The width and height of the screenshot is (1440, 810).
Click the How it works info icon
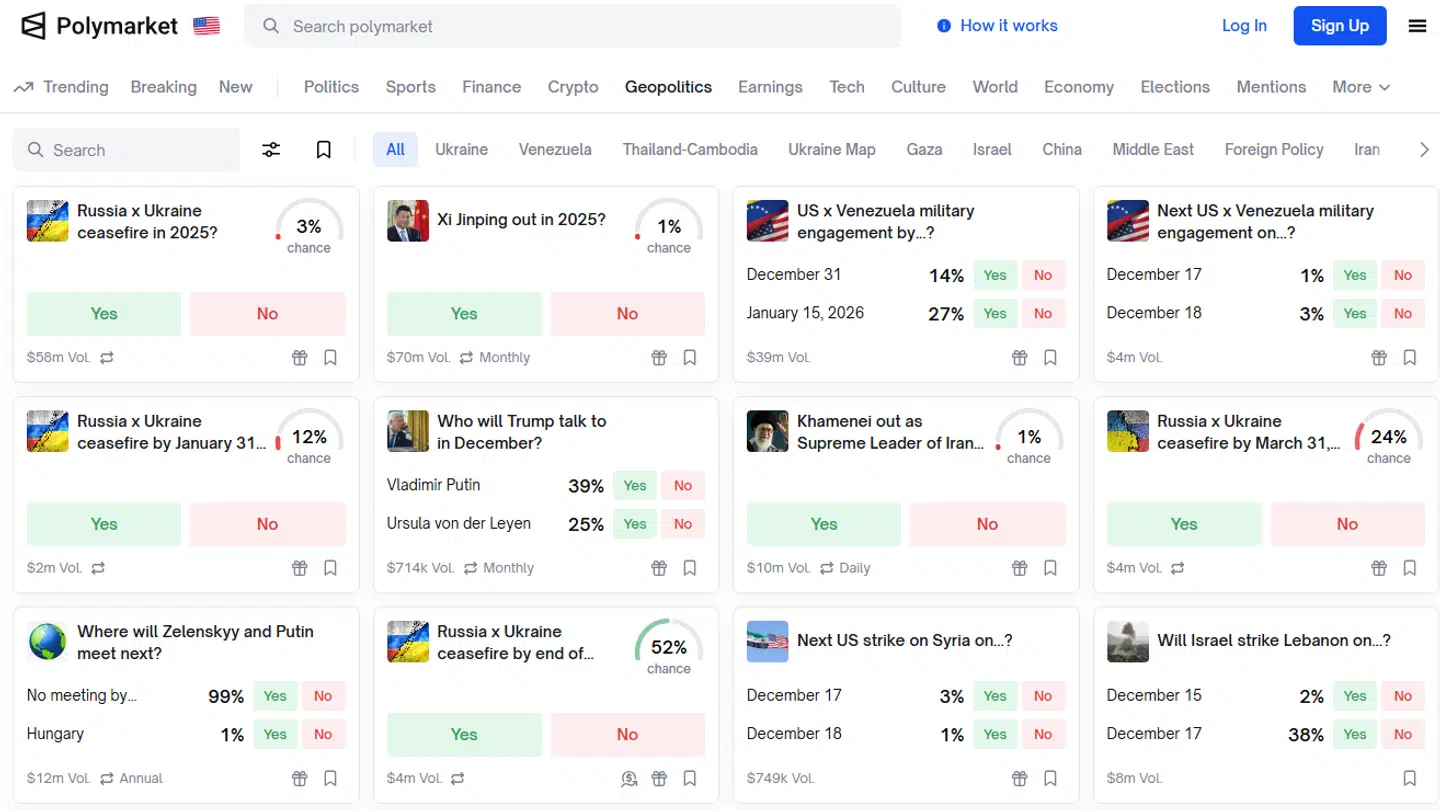[943, 26]
